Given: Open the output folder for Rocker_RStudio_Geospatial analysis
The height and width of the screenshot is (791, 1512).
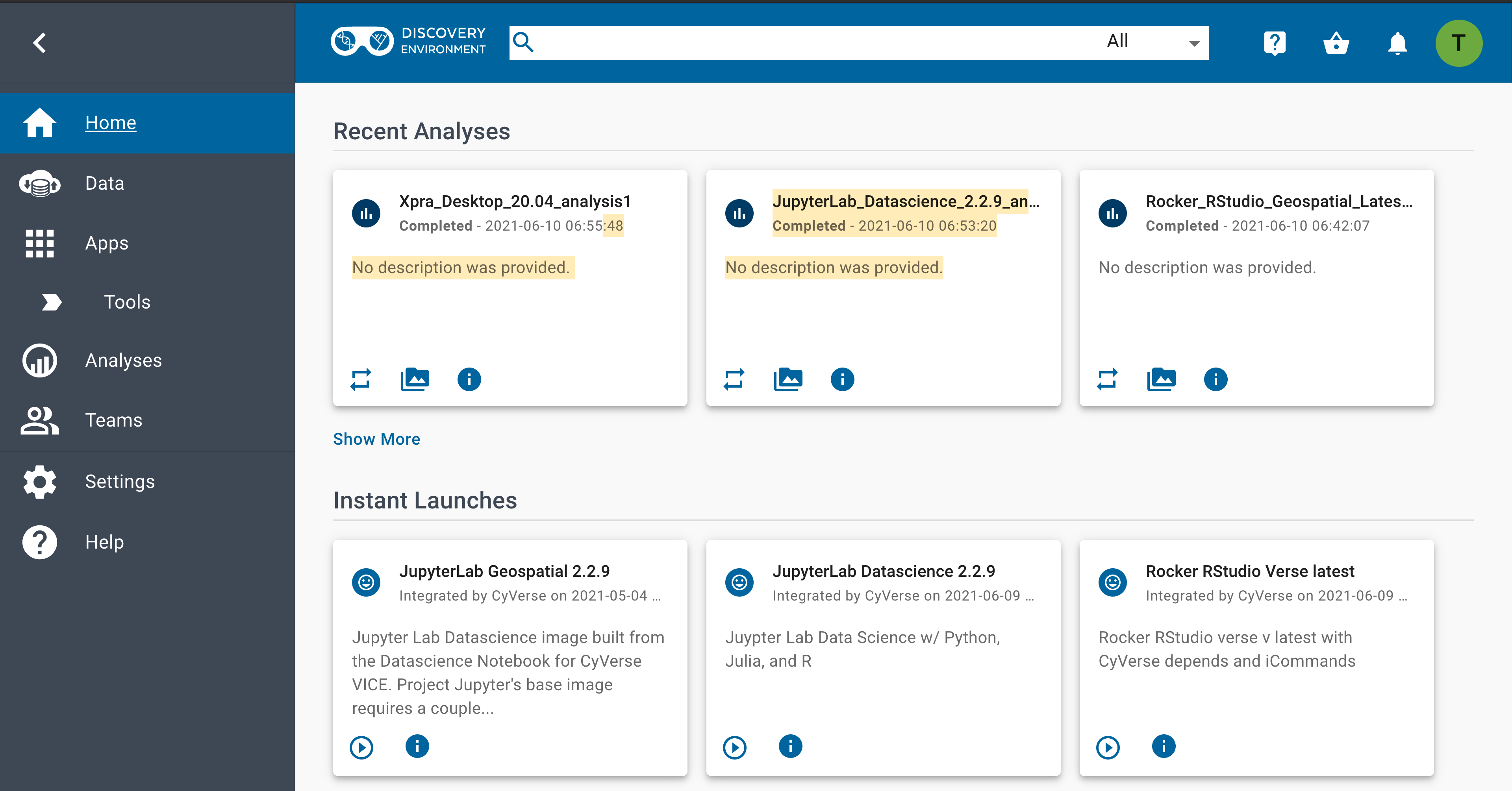Looking at the screenshot, I should [1162, 379].
